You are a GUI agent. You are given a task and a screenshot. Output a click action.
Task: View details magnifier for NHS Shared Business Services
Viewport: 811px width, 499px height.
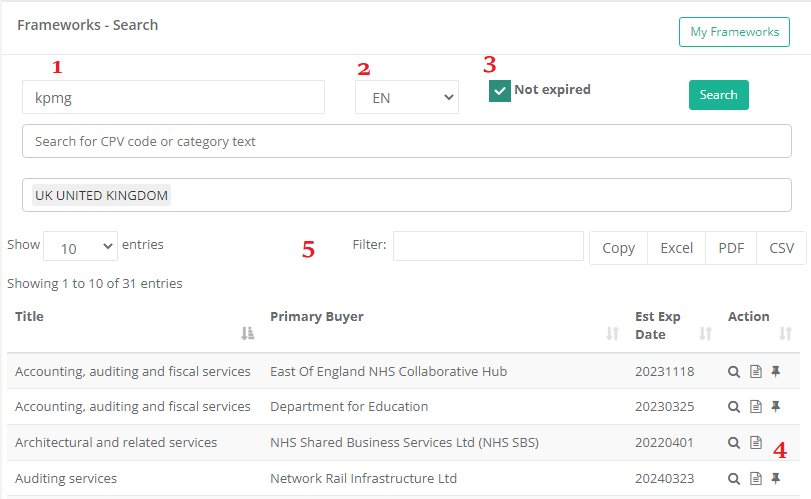pyautogui.click(x=734, y=443)
